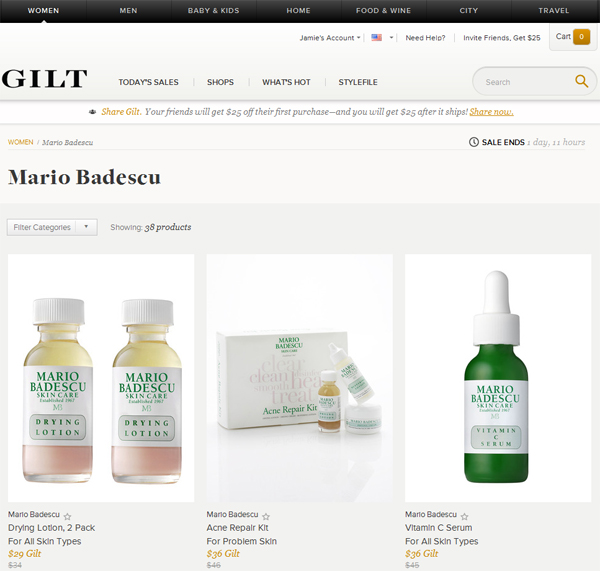Click the GILT logo
600x571 pixels.
click(x=44, y=79)
